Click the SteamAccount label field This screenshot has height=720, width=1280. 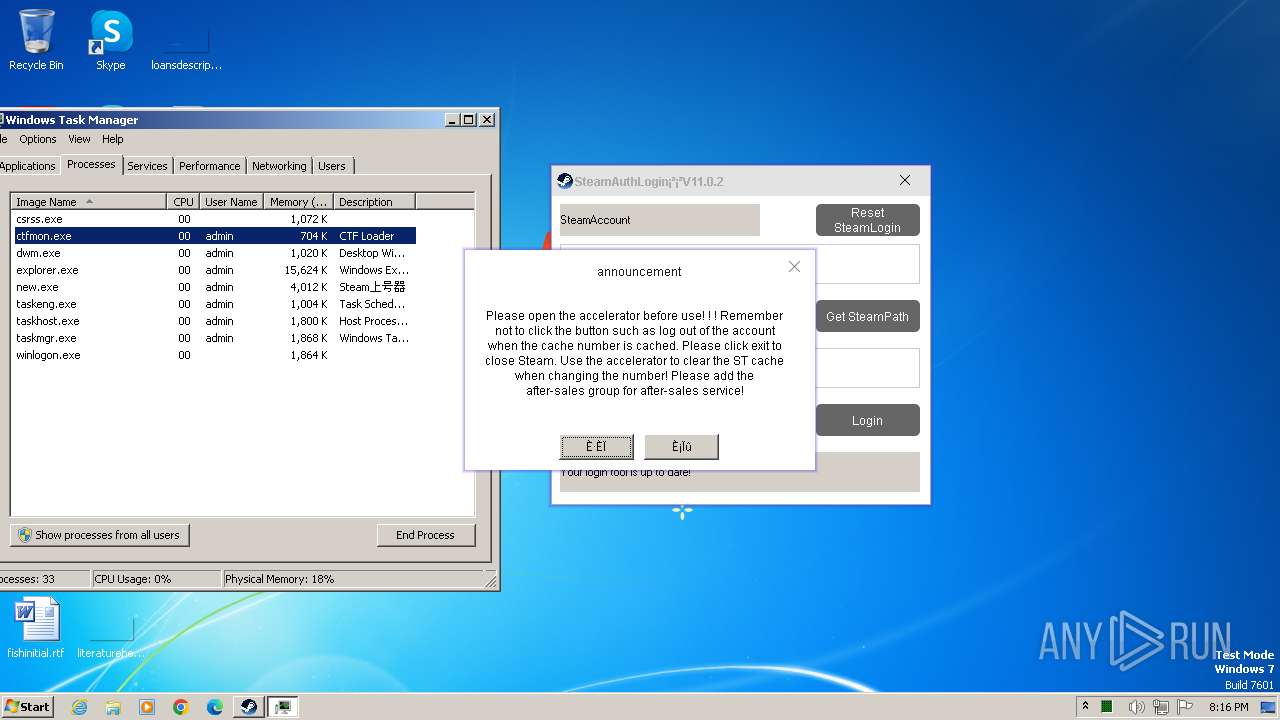659,220
